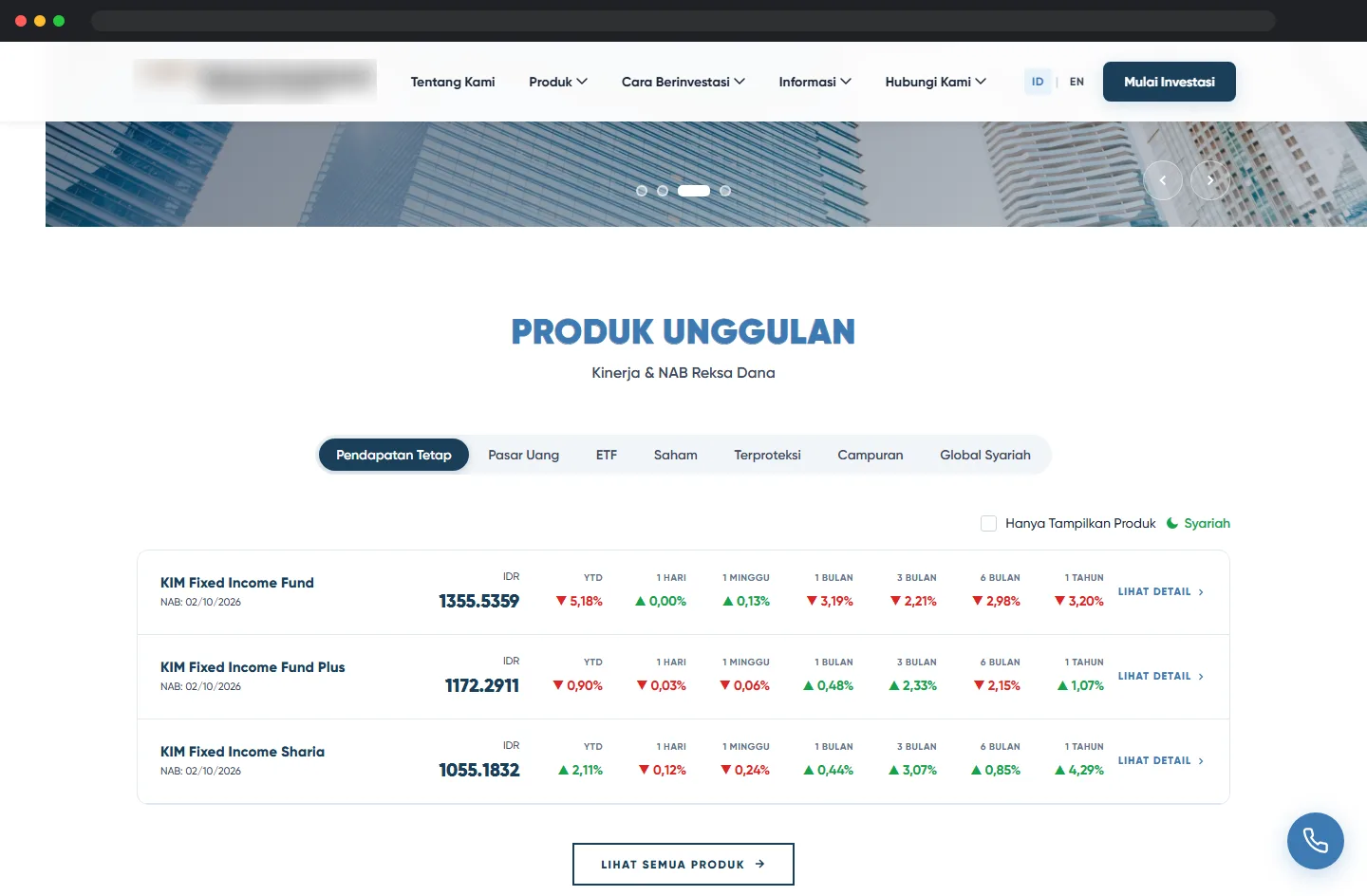Click the 3 Bulan value 2,33%
This screenshot has width=1367, height=896.
(912, 685)
